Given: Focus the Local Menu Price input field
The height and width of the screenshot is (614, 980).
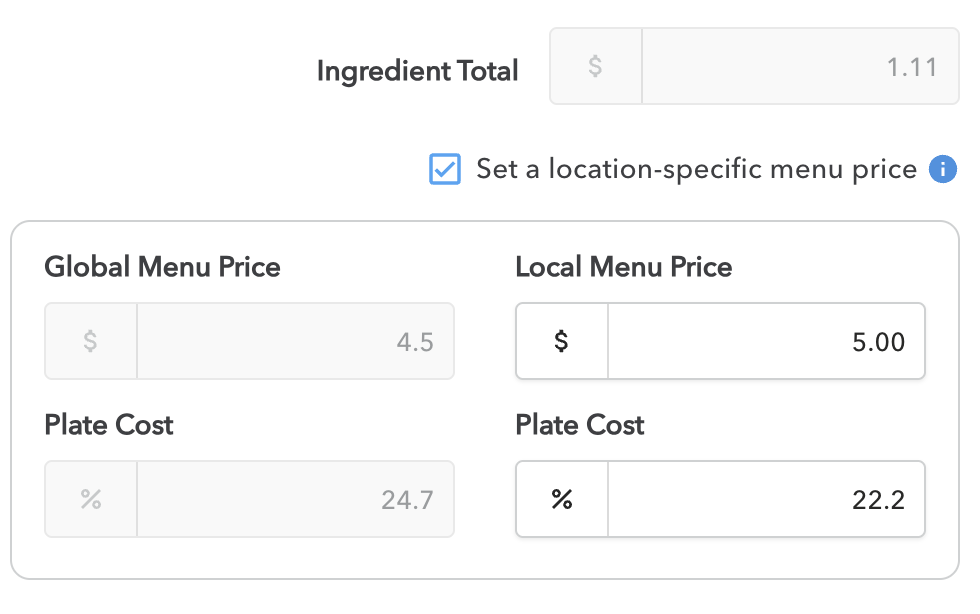Looking at the screenshot, I should point(765,342).
